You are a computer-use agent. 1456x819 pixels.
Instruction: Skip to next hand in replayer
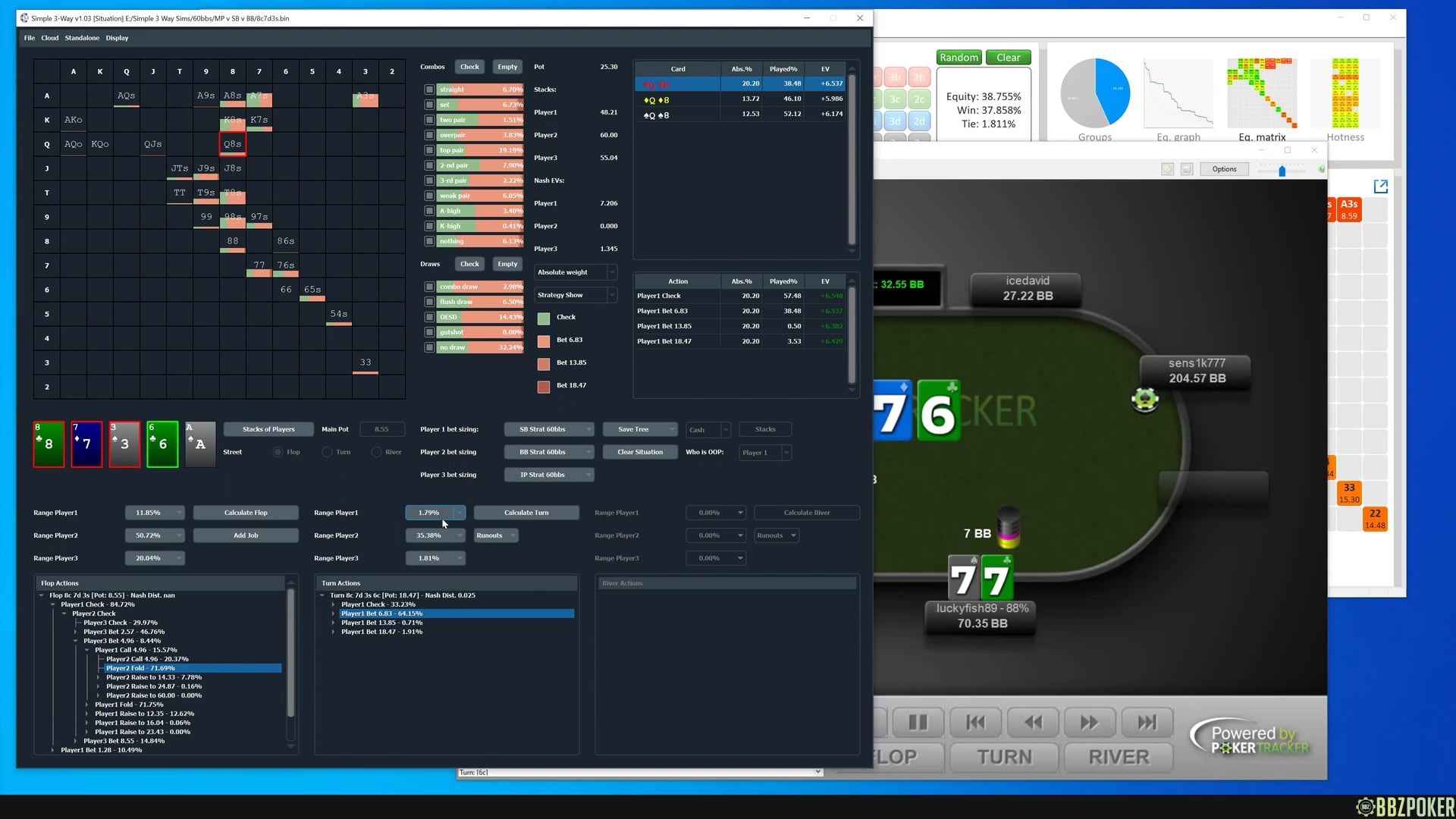click(x=1147, y=723)
